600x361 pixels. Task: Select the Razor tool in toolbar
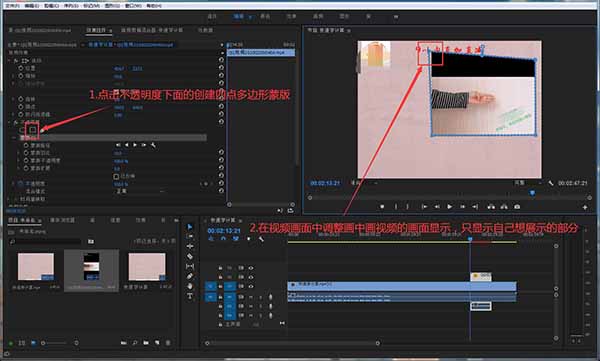click(190, 256)
